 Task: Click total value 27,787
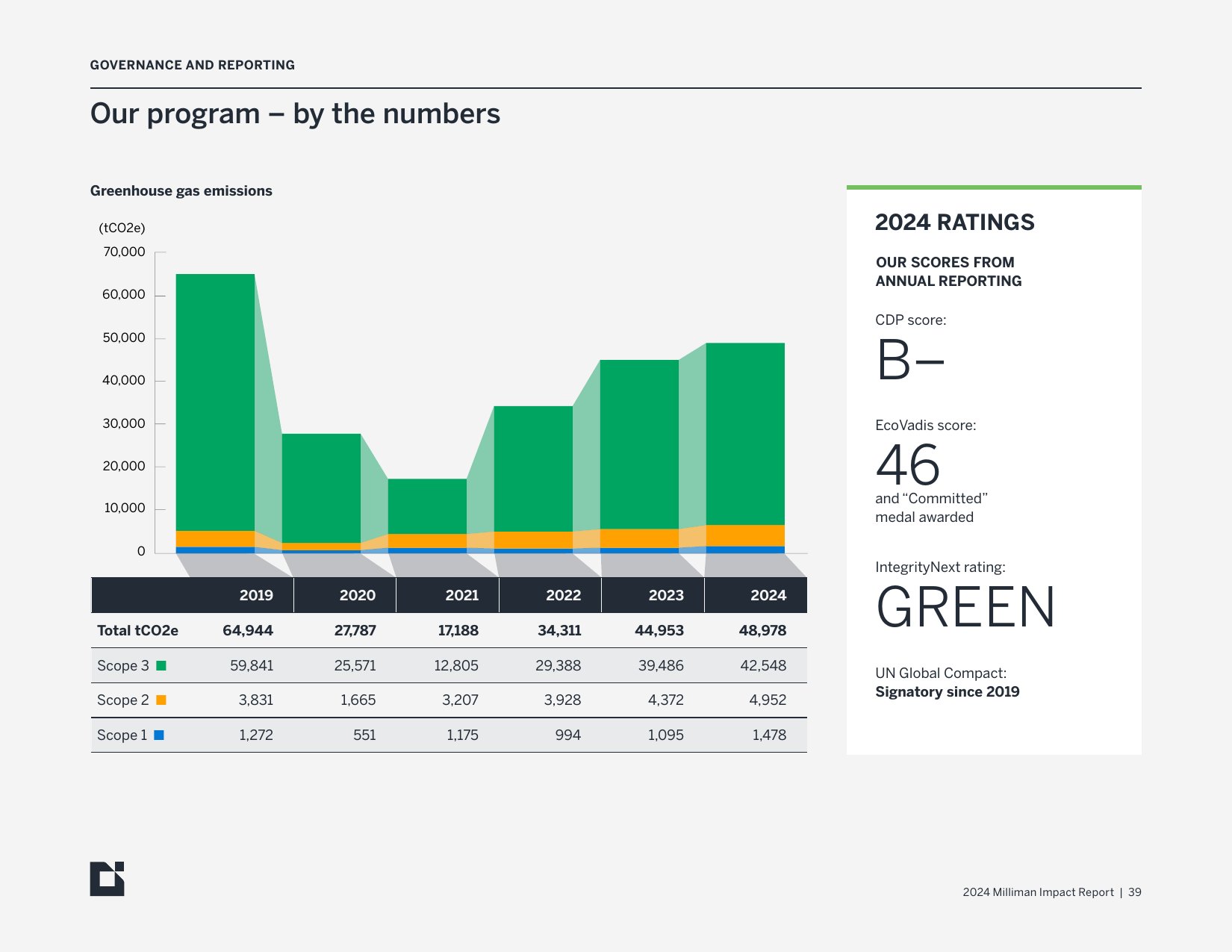click(x=355, y=630)
